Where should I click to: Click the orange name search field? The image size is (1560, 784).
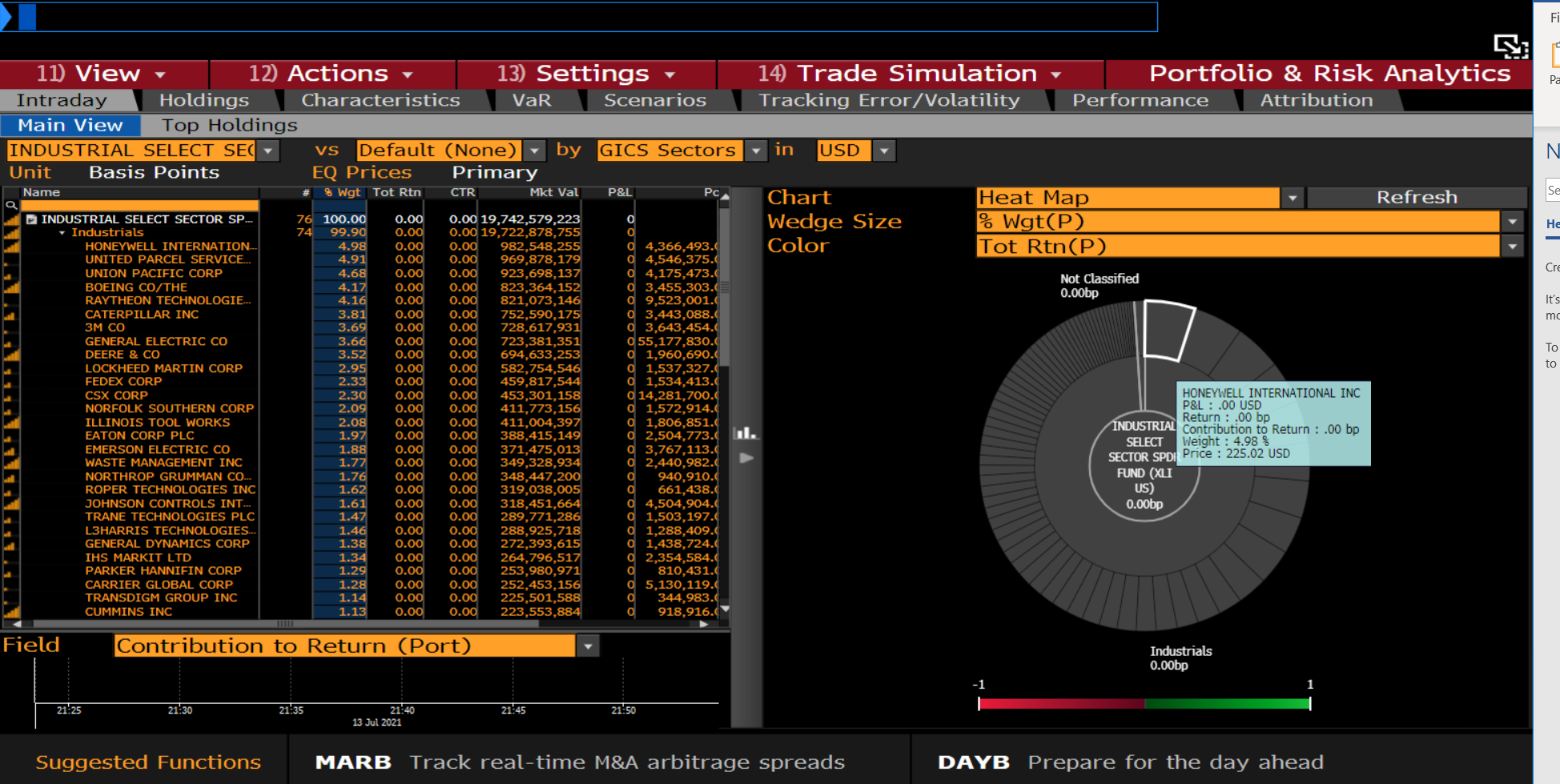(x=139, y=206)
